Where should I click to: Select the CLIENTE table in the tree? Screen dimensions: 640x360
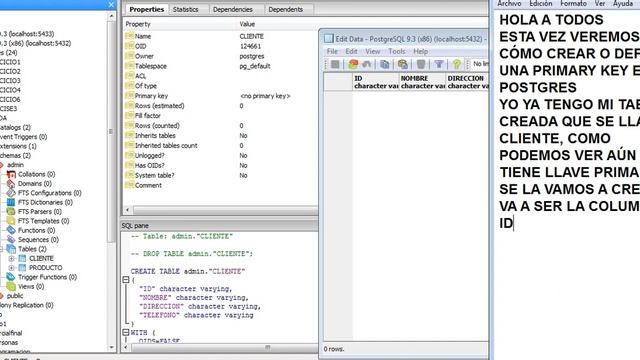(x=41, y=258)
